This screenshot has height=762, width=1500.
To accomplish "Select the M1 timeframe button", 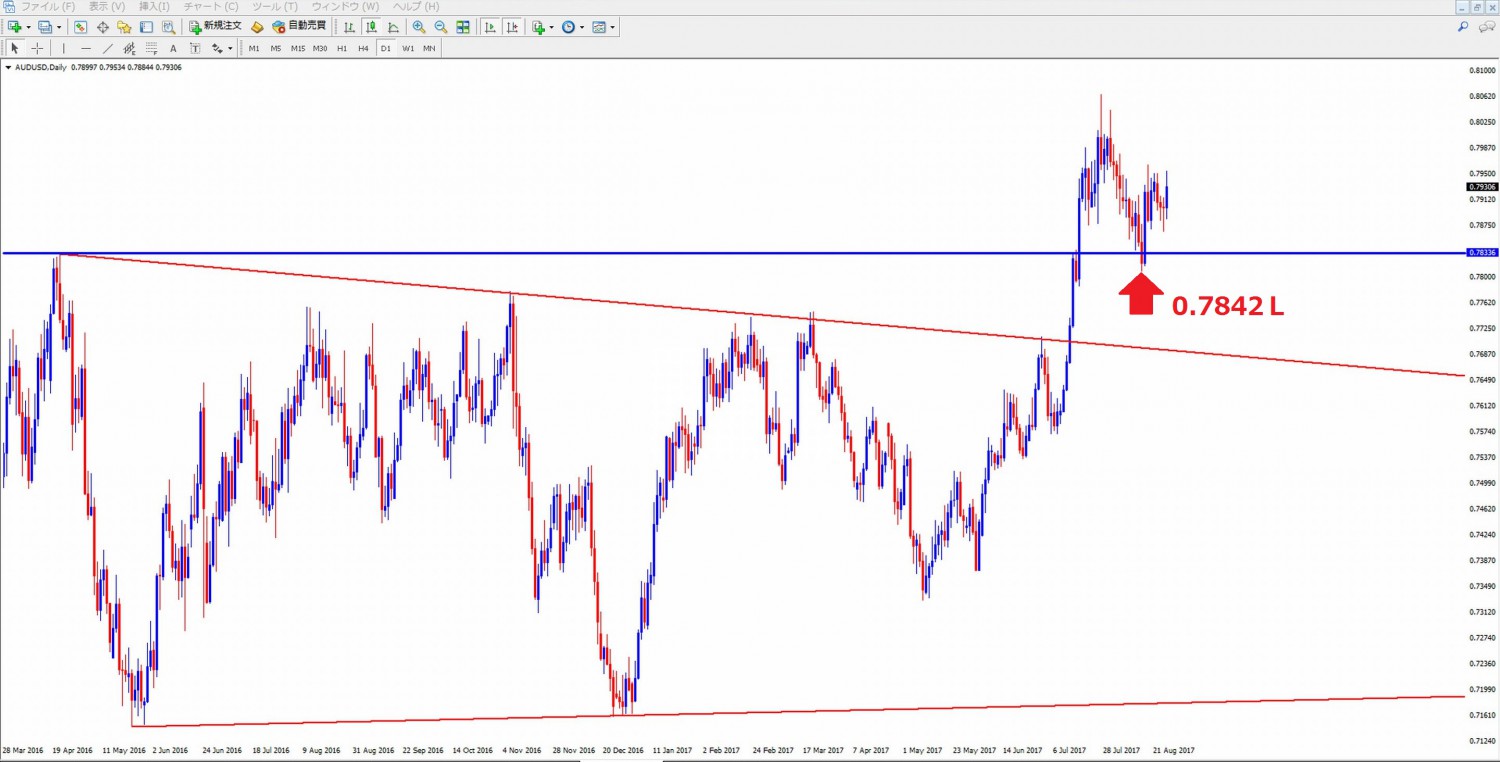I will [254, 48].
